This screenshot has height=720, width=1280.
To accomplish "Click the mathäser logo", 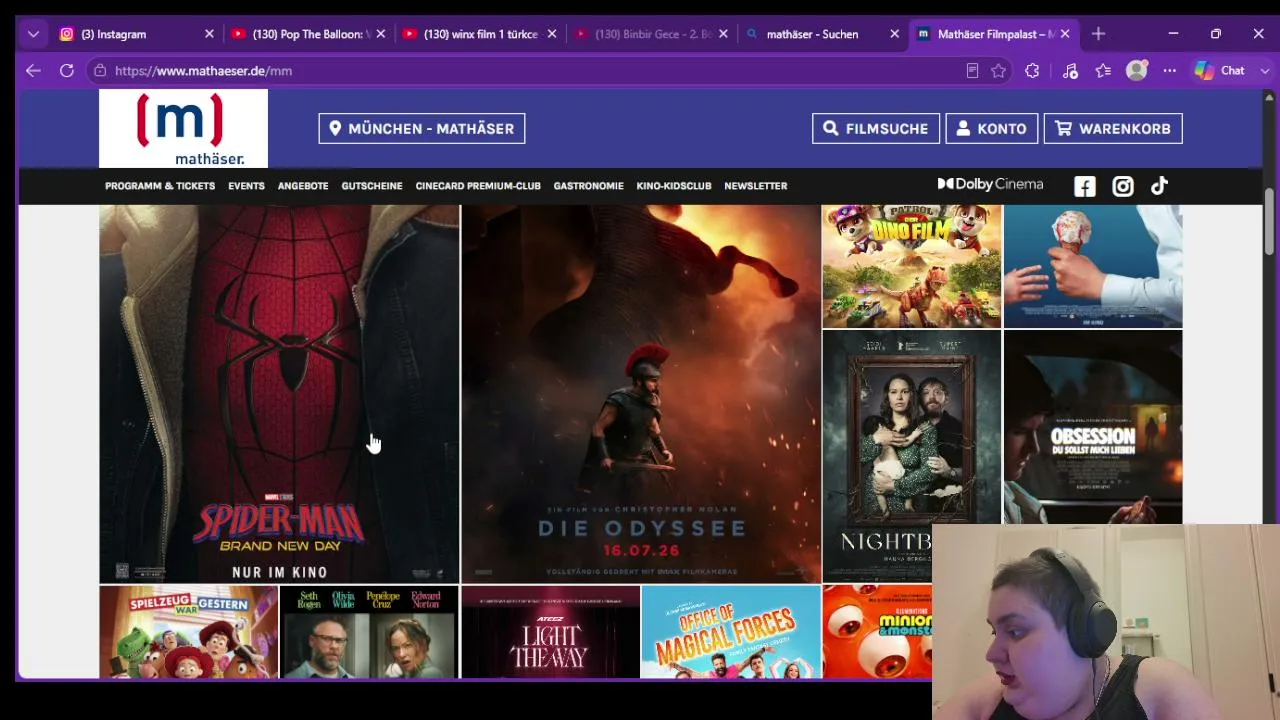I will click(183, 128).
